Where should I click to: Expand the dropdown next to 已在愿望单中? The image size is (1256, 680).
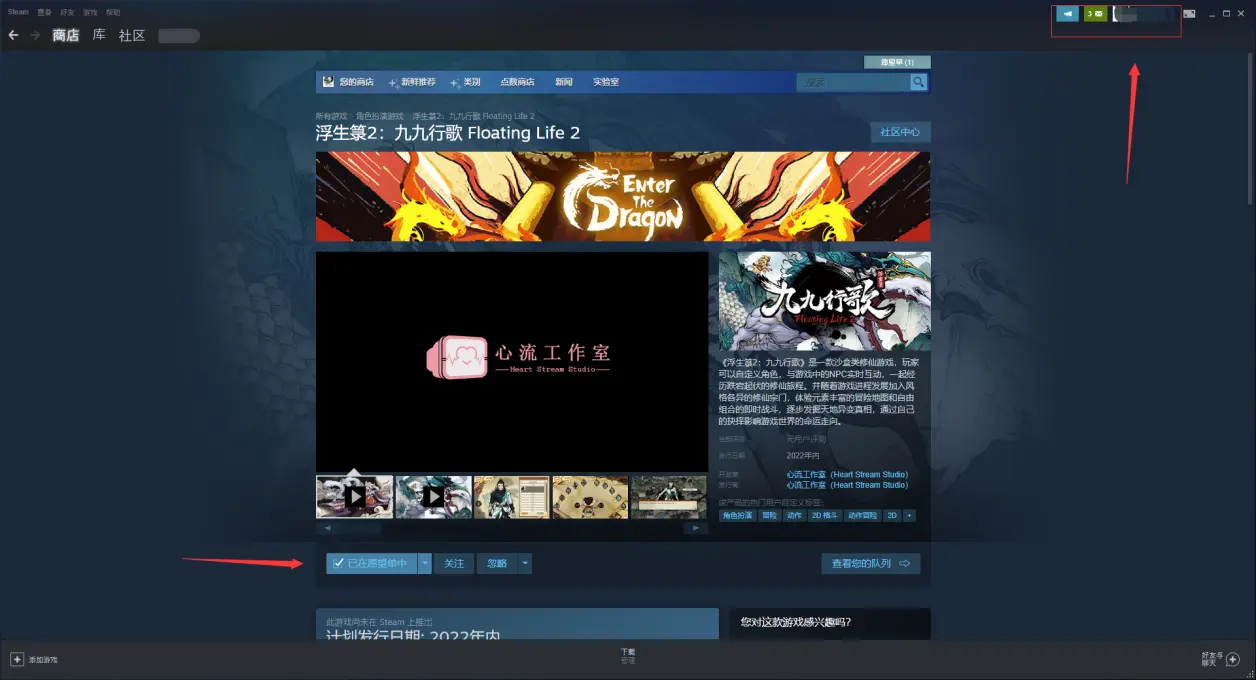(x=425, y=564)
